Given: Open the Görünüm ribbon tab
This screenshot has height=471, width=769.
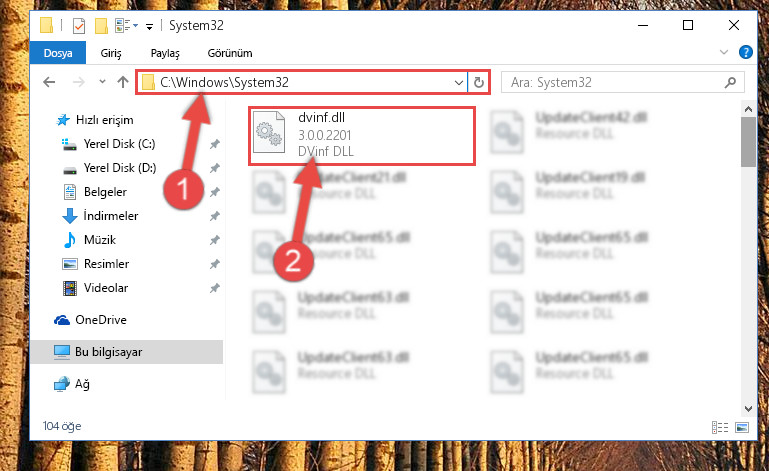Looking at the screenshot, I should click(230, 53).
